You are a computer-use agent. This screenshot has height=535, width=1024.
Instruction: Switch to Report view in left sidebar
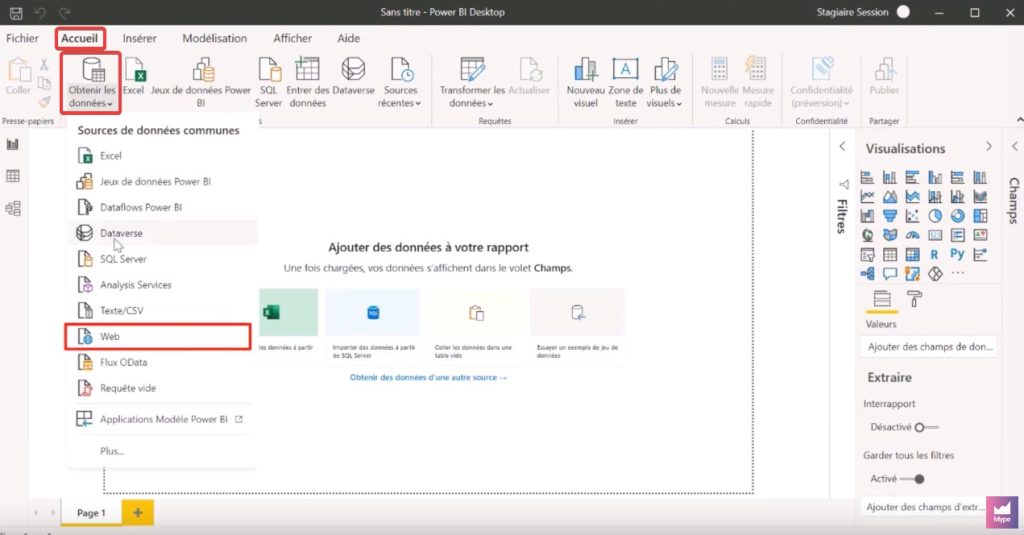point(13,144)
